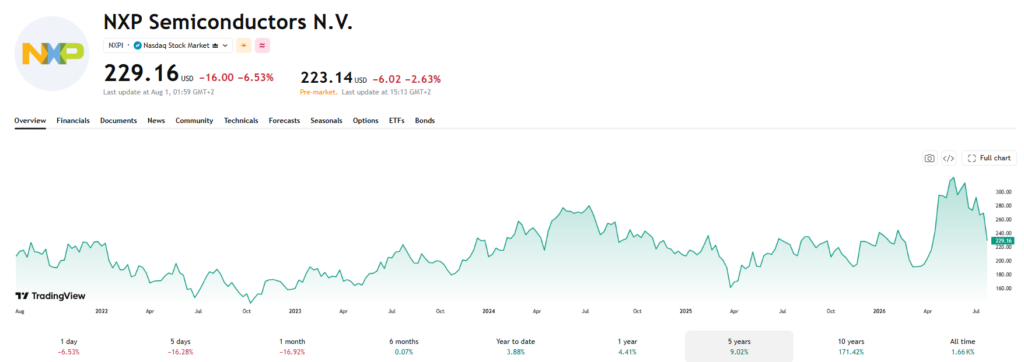Open the Technicals tab
Screen dimensions: 1024x362
coord(241,121)
